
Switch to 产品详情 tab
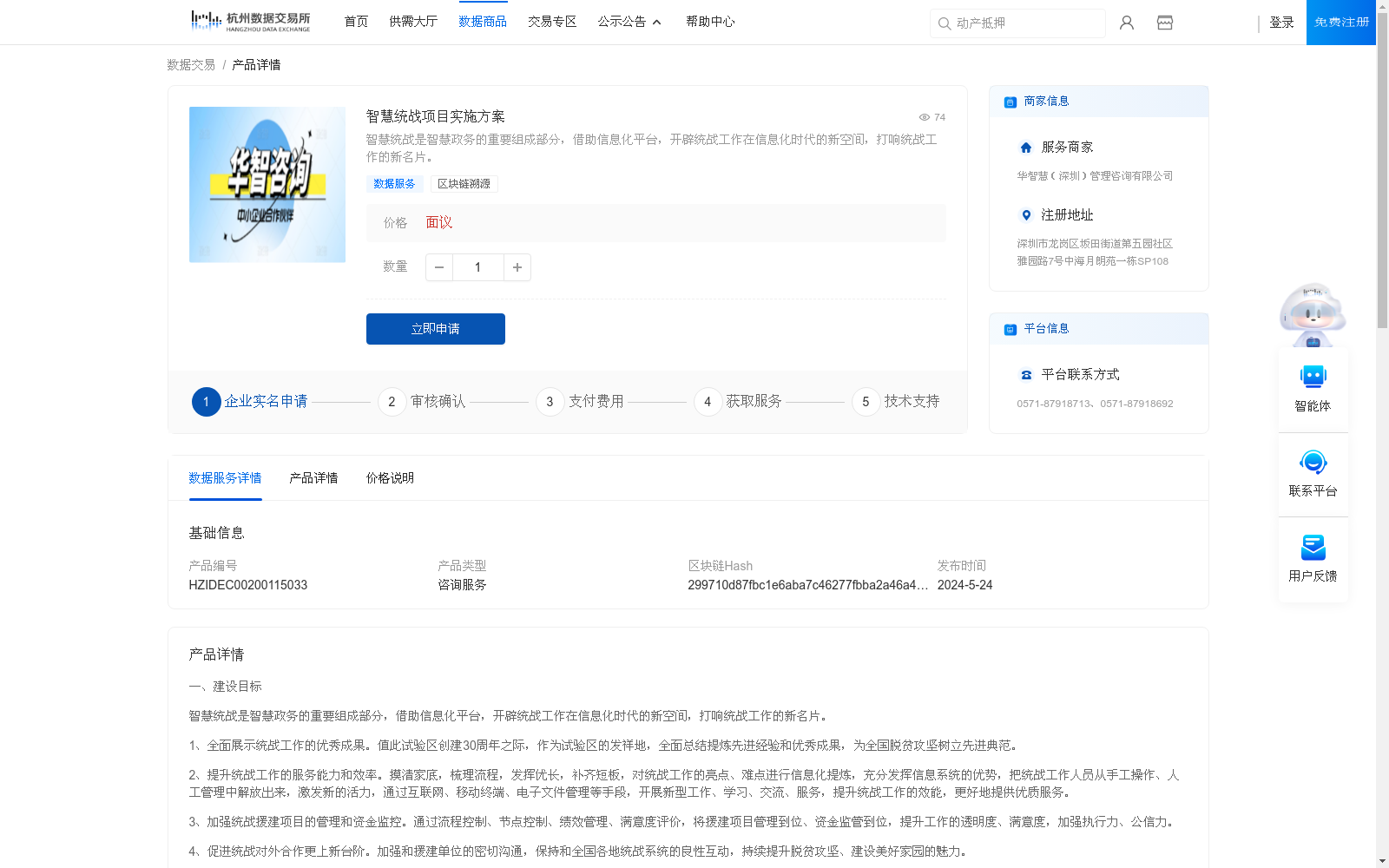point(313,478)
